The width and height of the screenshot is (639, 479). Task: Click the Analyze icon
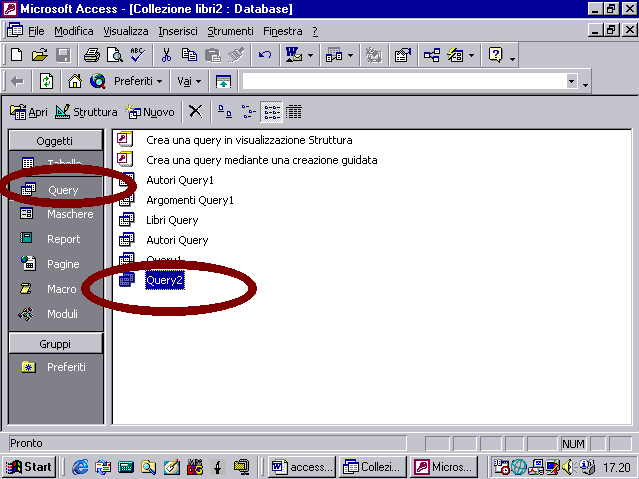click(x=334, y=55)
